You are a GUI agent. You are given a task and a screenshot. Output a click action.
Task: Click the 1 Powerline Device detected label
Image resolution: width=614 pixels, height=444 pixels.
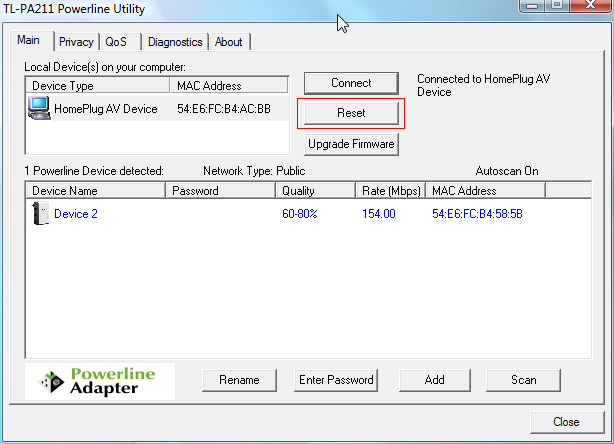click(x=94, y=171)
